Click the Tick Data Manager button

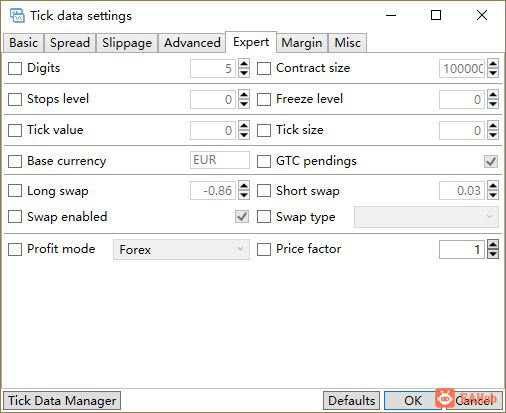62,401
